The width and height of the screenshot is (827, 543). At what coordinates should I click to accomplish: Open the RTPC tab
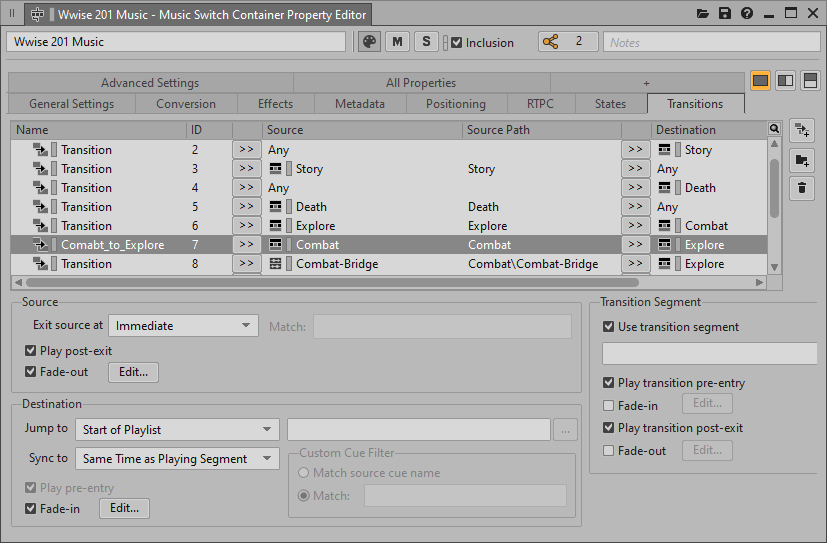coord(541,104)
